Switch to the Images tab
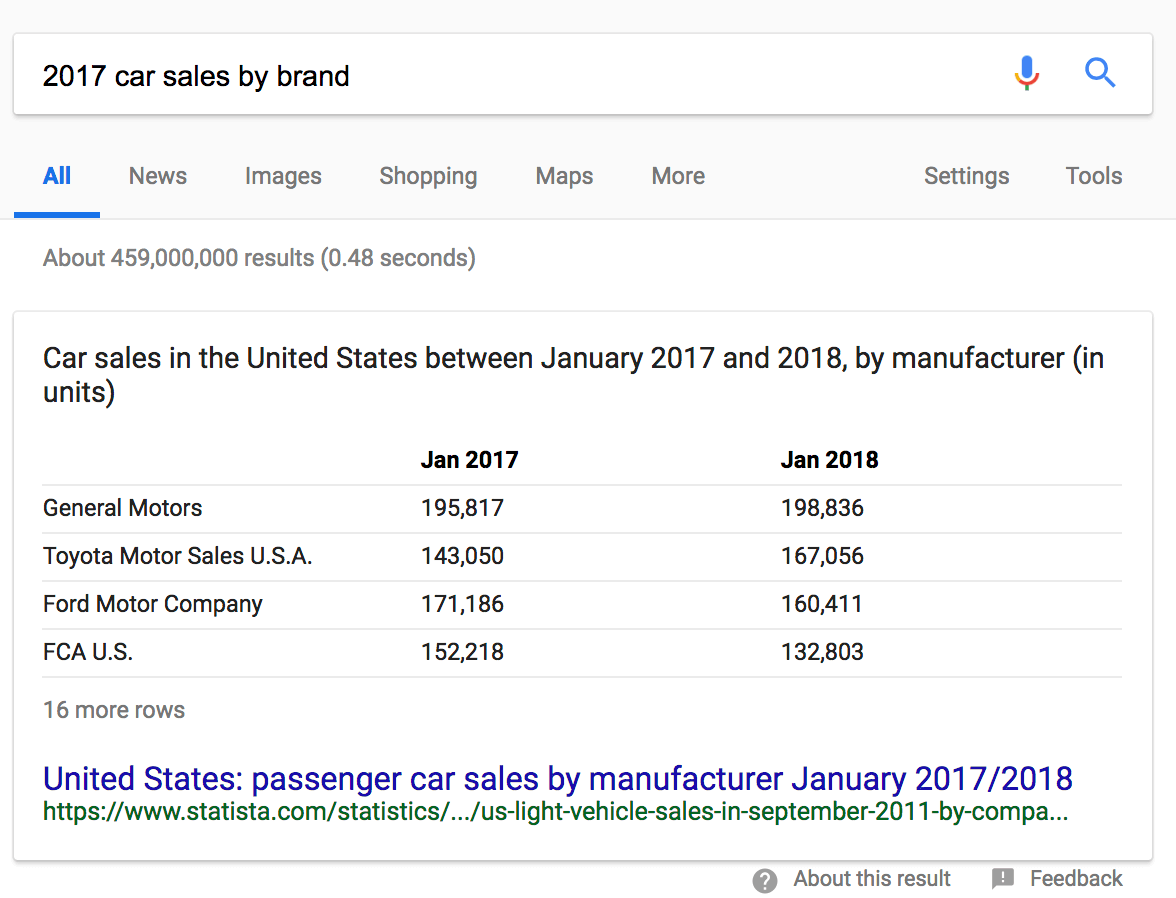 pos(283,176)
